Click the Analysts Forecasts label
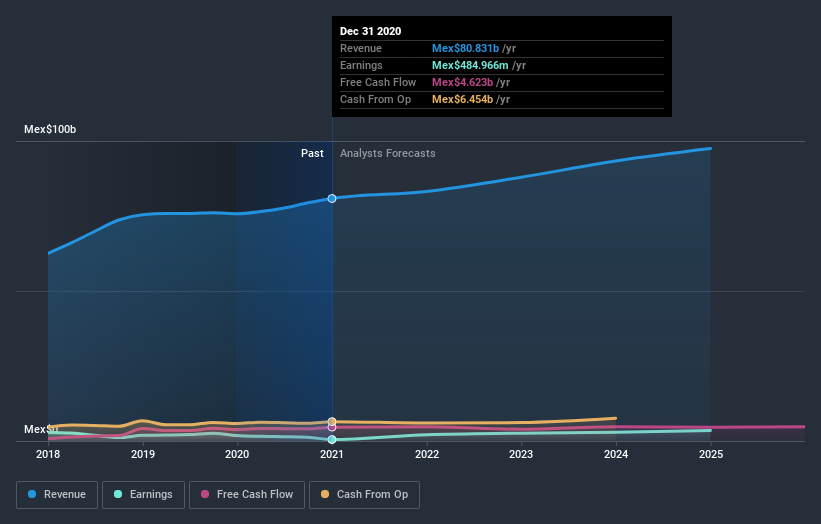This screenshot has width=821, height=524. pyautogui.click(x=387, y=153)
